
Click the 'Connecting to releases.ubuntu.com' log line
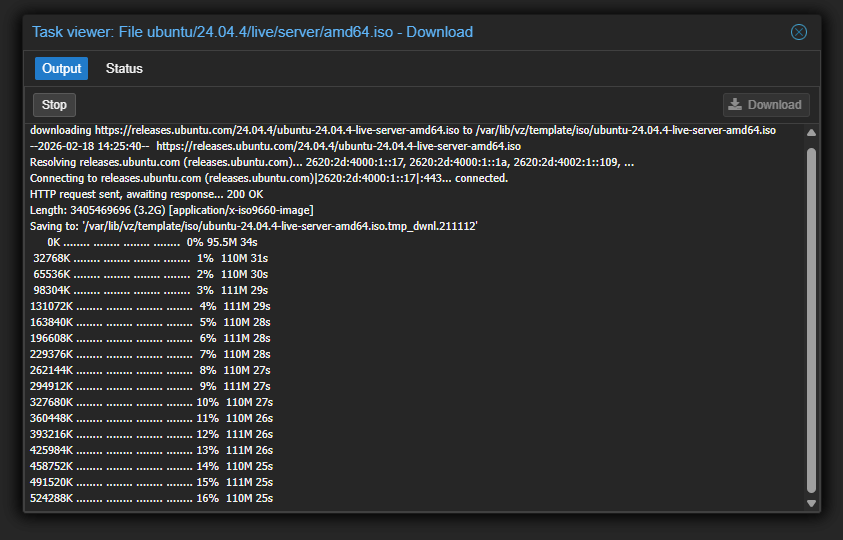click(269, 178)
